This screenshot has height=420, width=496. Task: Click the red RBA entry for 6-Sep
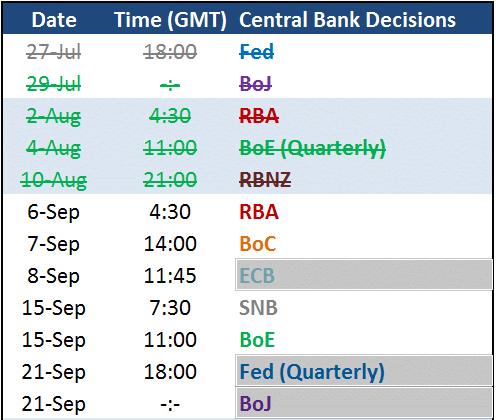[259, 212]
